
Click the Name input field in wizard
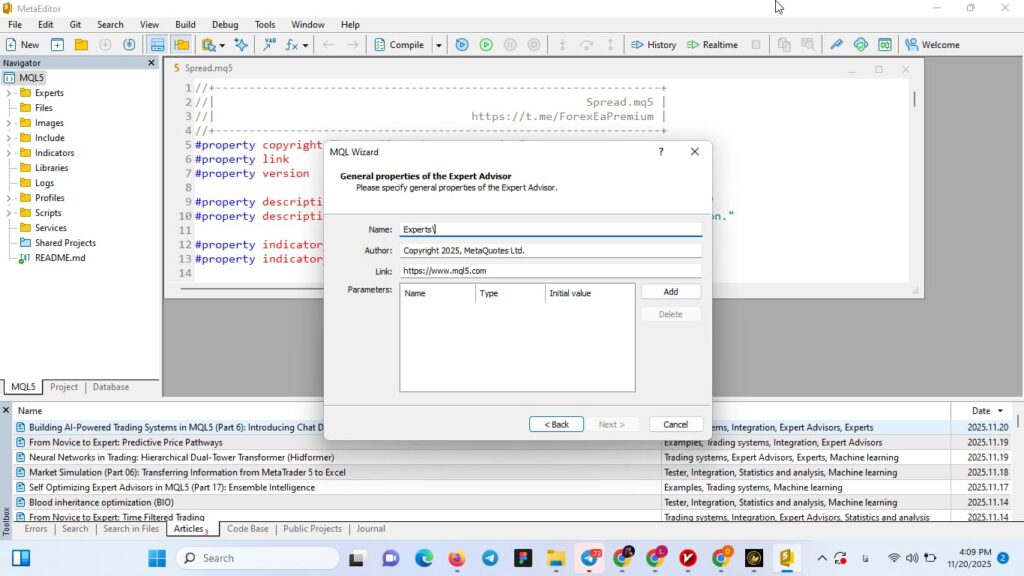click(550, 230)
